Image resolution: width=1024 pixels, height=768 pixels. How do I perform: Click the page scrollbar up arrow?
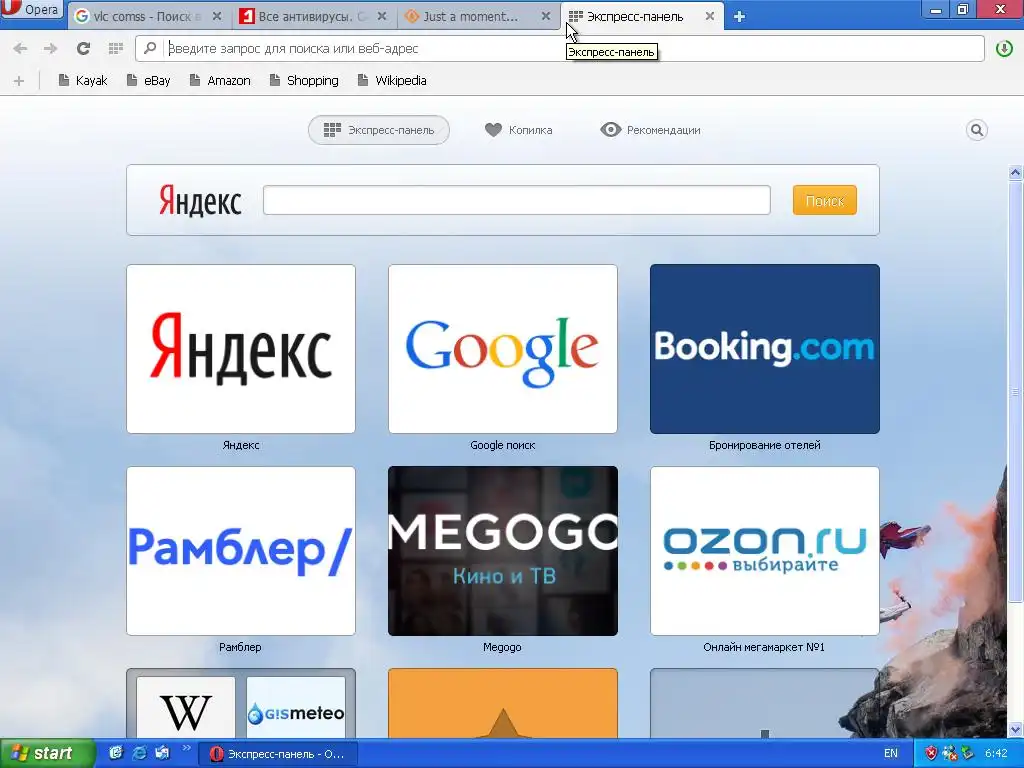coord(1015,172)
